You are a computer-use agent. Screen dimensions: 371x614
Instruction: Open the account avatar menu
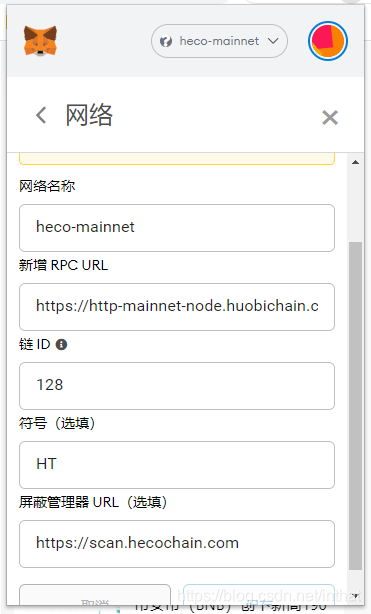328,41
